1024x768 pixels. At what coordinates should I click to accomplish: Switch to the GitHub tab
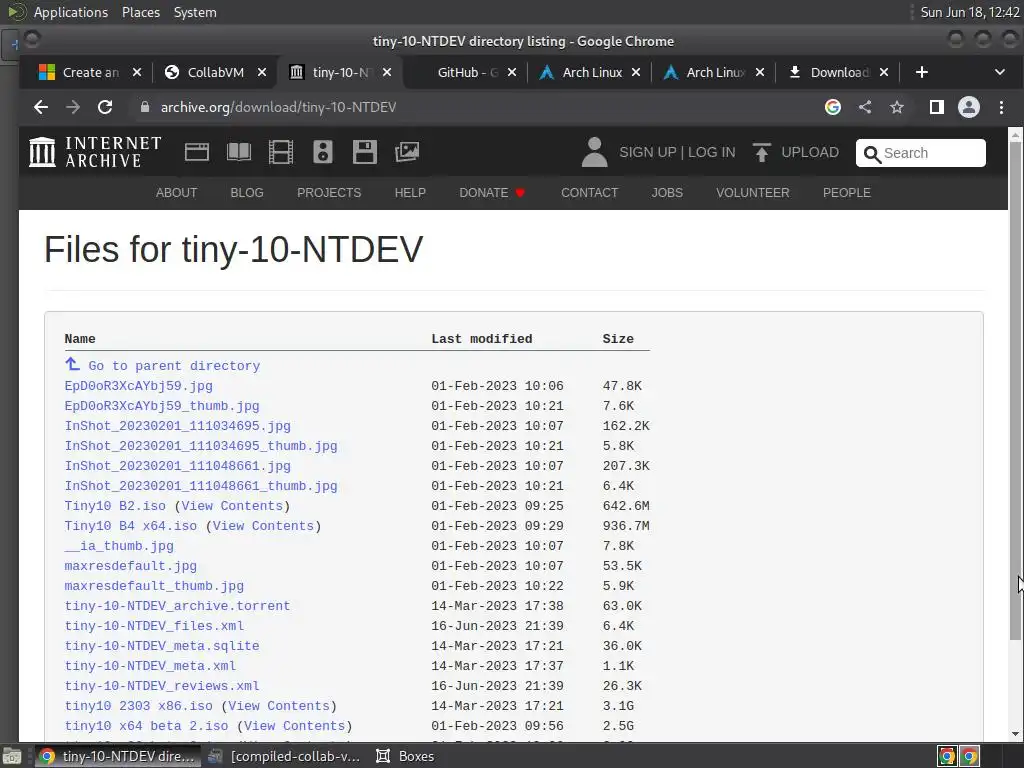click(x=468, y=72)
